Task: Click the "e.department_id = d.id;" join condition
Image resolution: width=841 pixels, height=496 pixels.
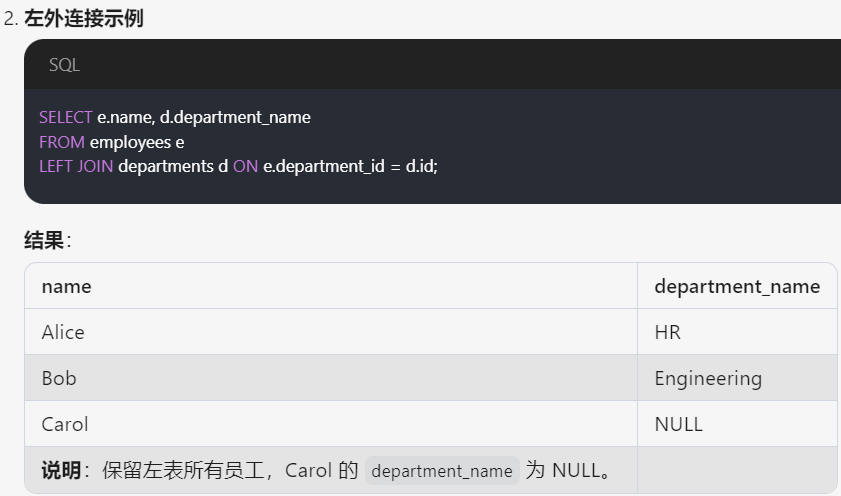Action: coord(350,166)
